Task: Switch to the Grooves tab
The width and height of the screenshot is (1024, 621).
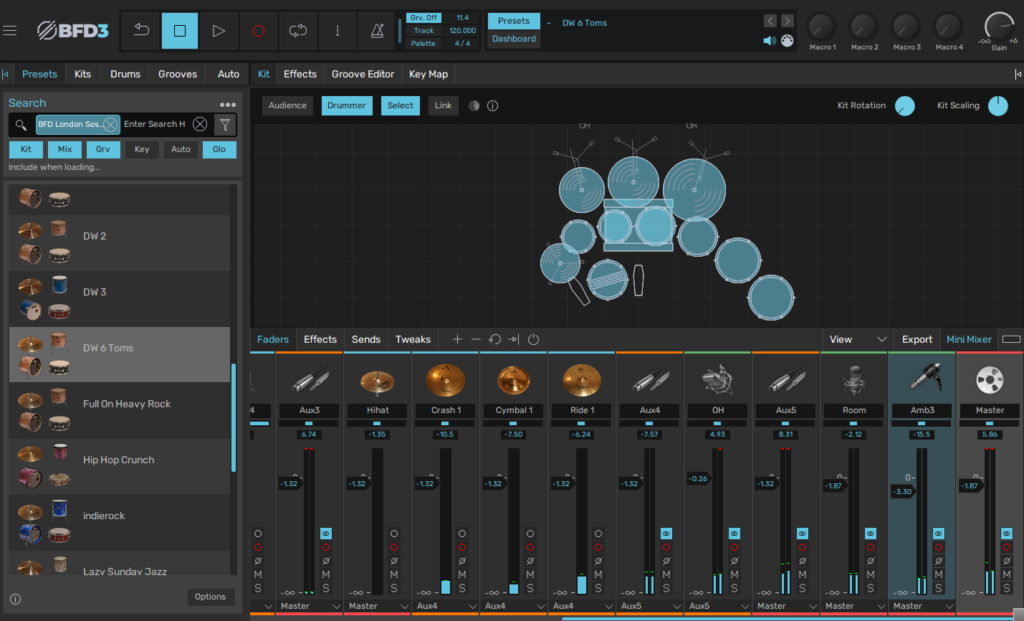Action: click(x=177, y=74)
